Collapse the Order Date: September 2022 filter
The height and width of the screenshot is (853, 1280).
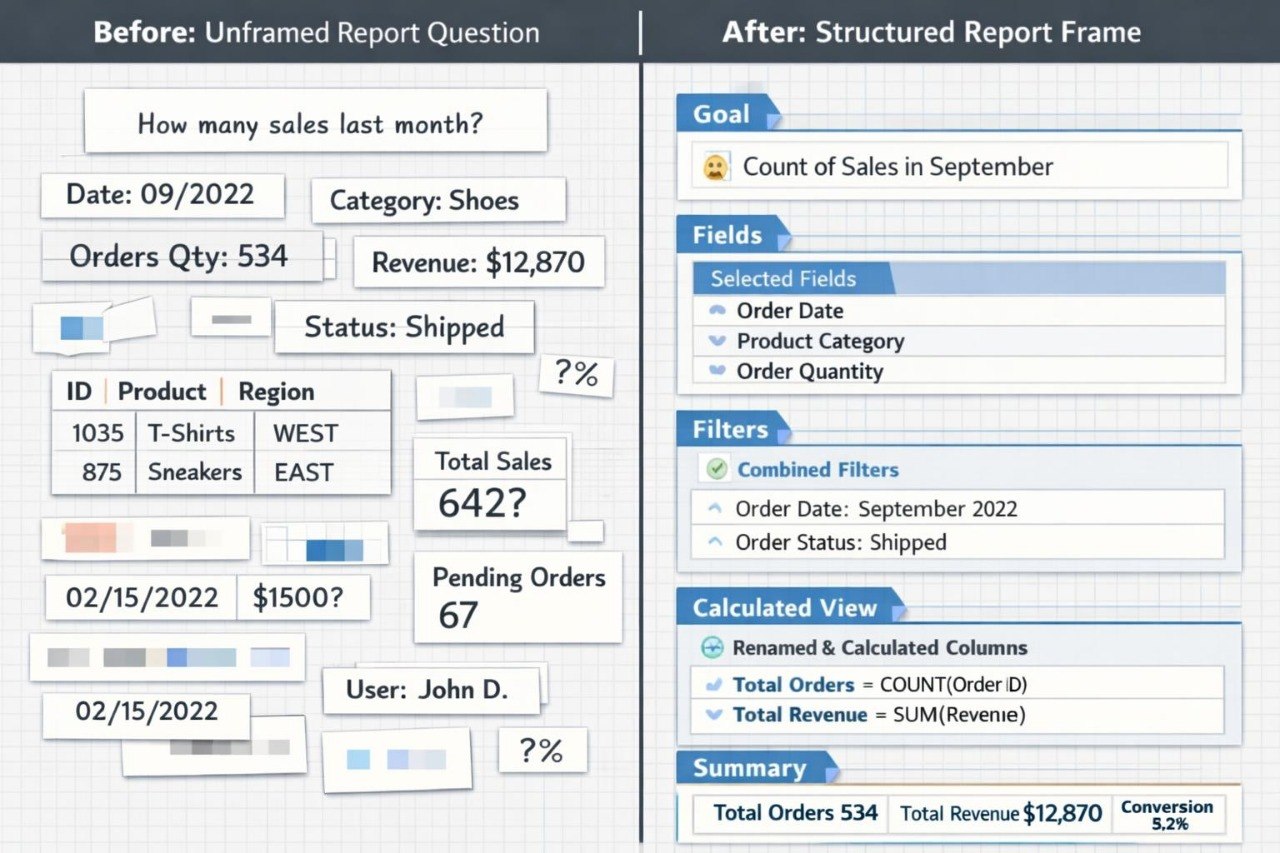pyautogui.click(x=714, y=509)
